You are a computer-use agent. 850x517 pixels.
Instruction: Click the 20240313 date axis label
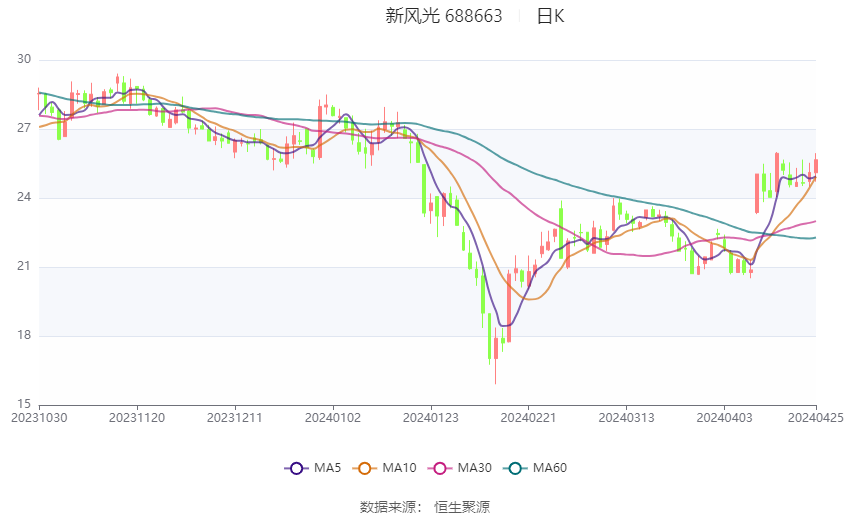point(627,418)
